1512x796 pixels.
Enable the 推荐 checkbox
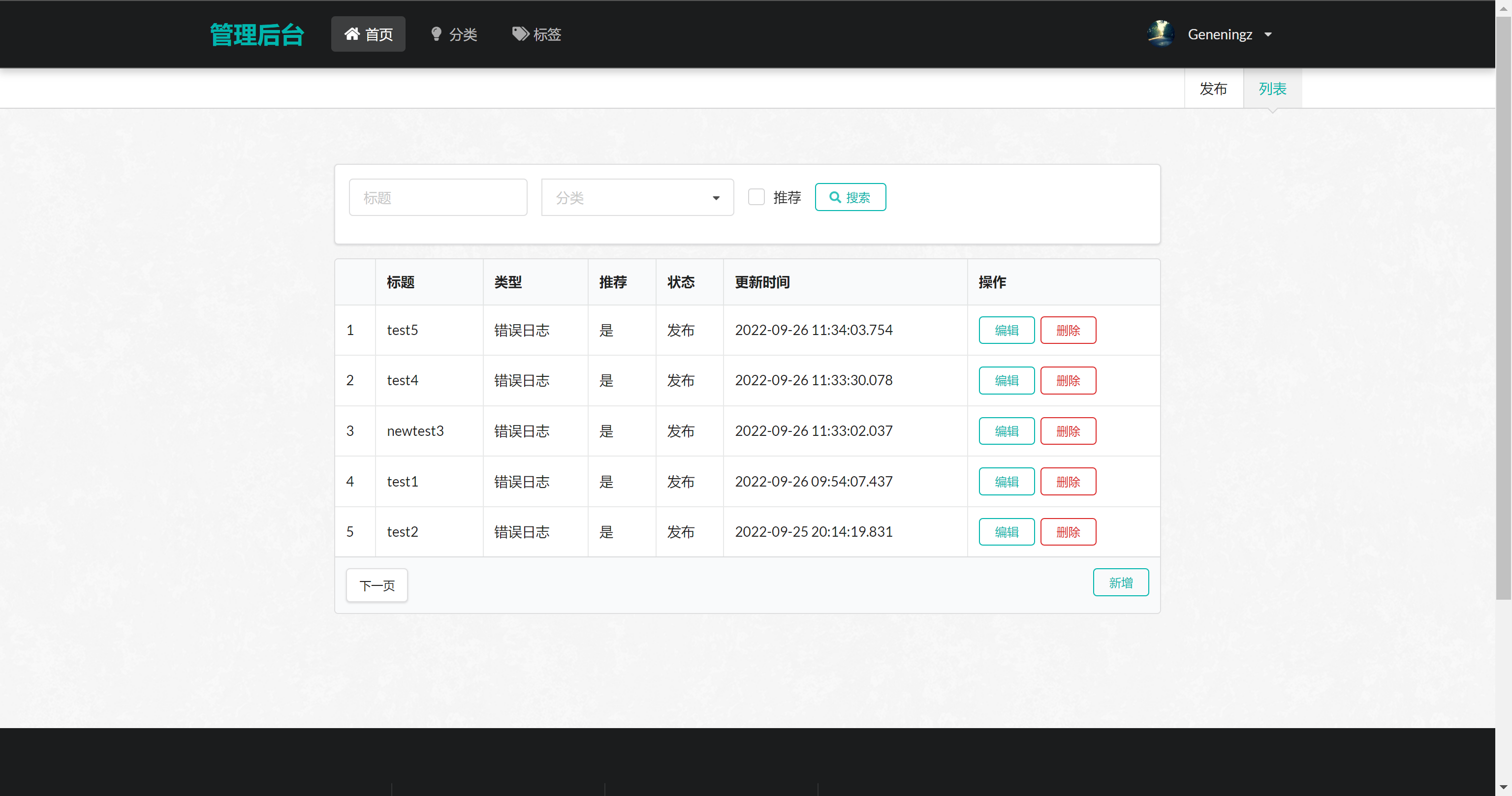coord(756,197)
